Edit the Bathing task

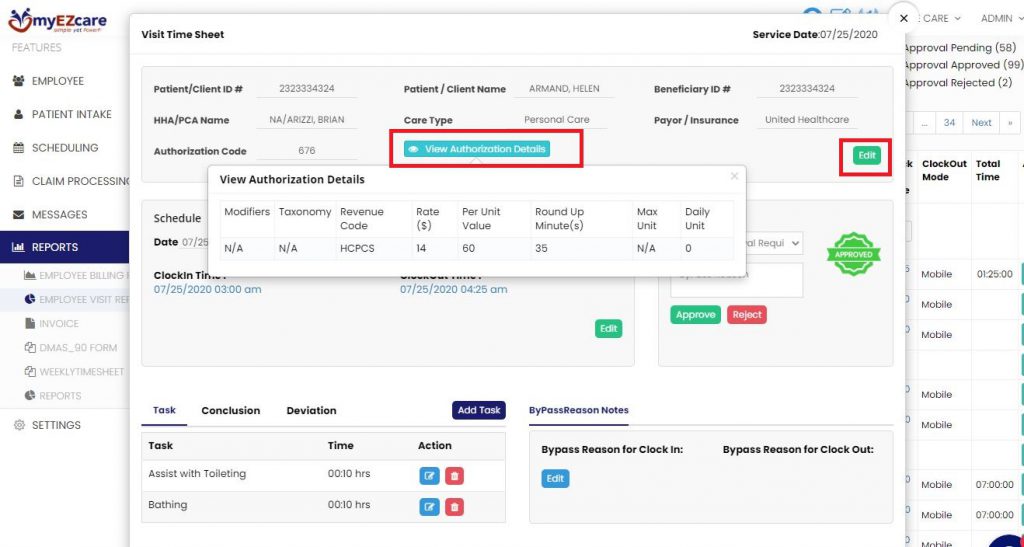click(x=429, y=506)
